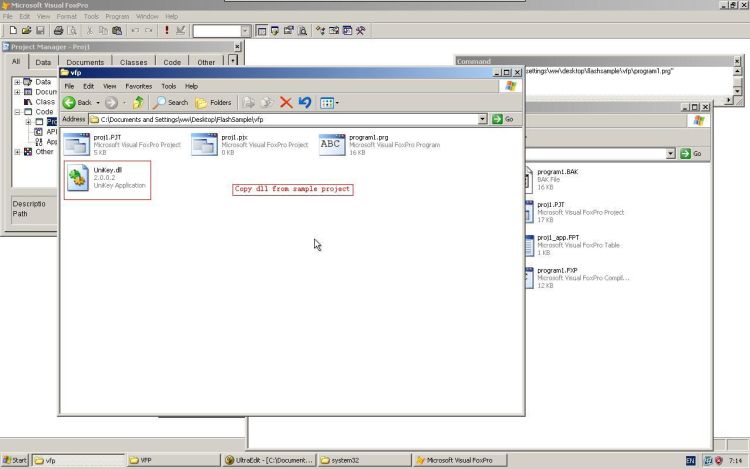Click the address bar path field in vfp window
Viewport: 750px width, 469px height.
point(284,120)
